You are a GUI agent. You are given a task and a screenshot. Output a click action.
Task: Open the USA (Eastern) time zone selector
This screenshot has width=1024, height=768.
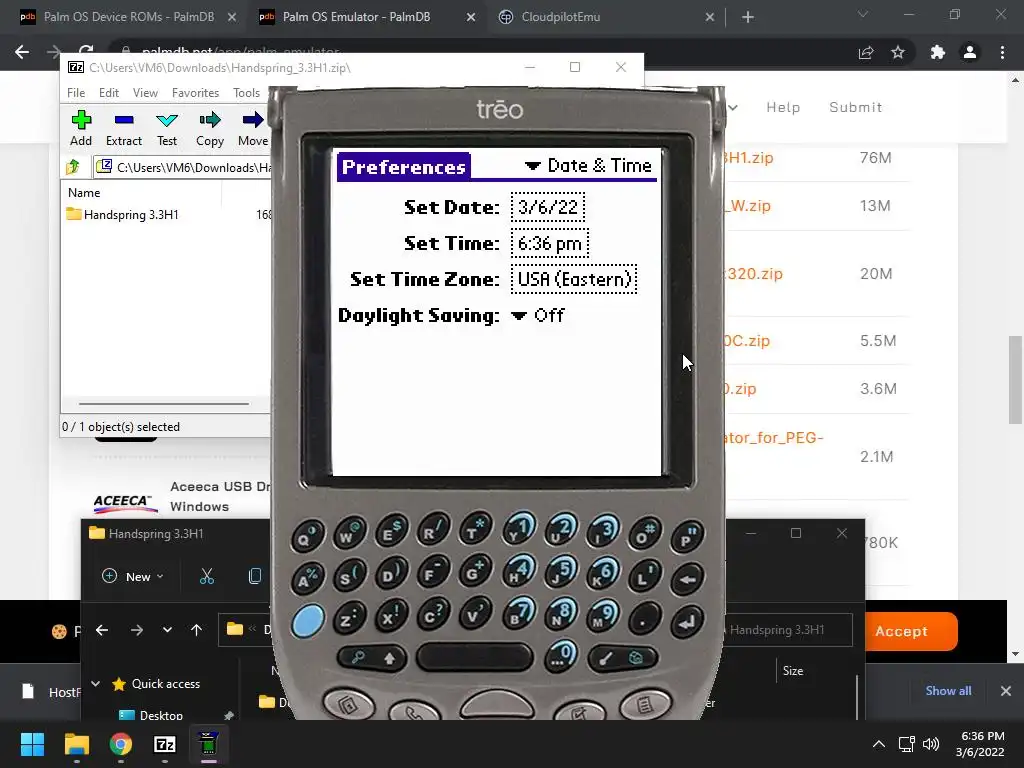tap(573, 279)
